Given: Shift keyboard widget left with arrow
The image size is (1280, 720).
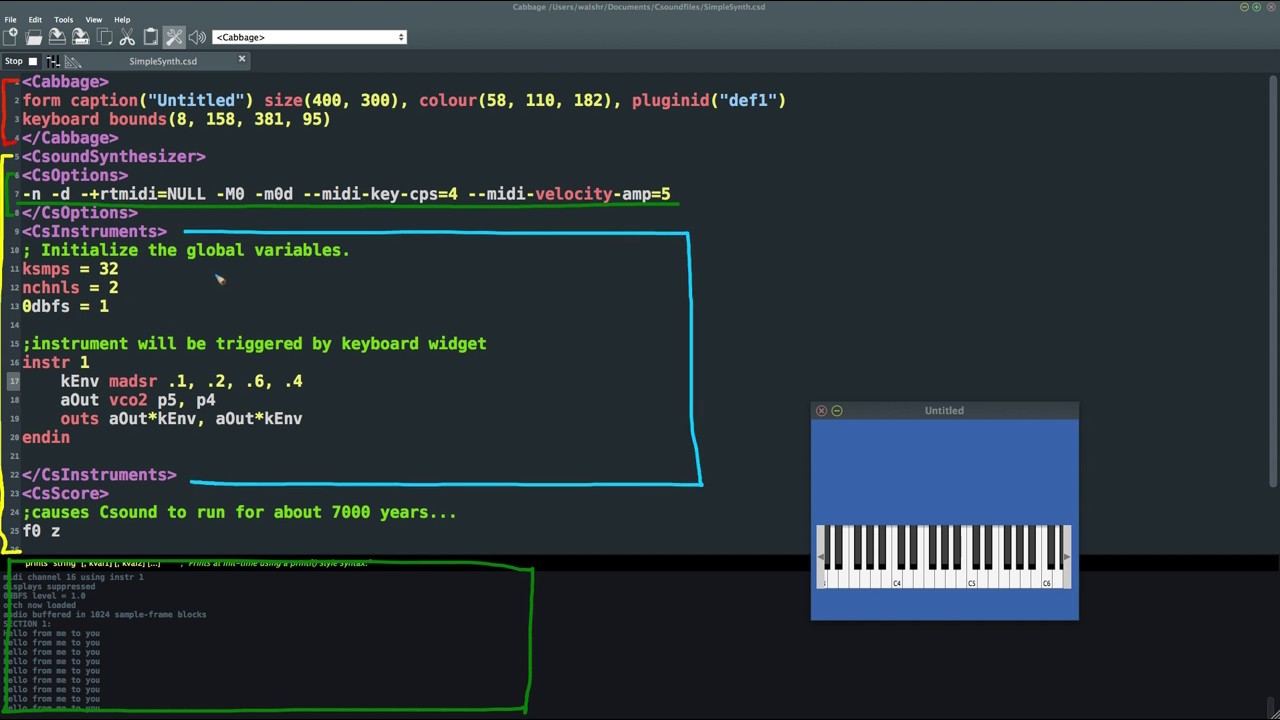Looking at the screenshot, I should pos(820,557).
